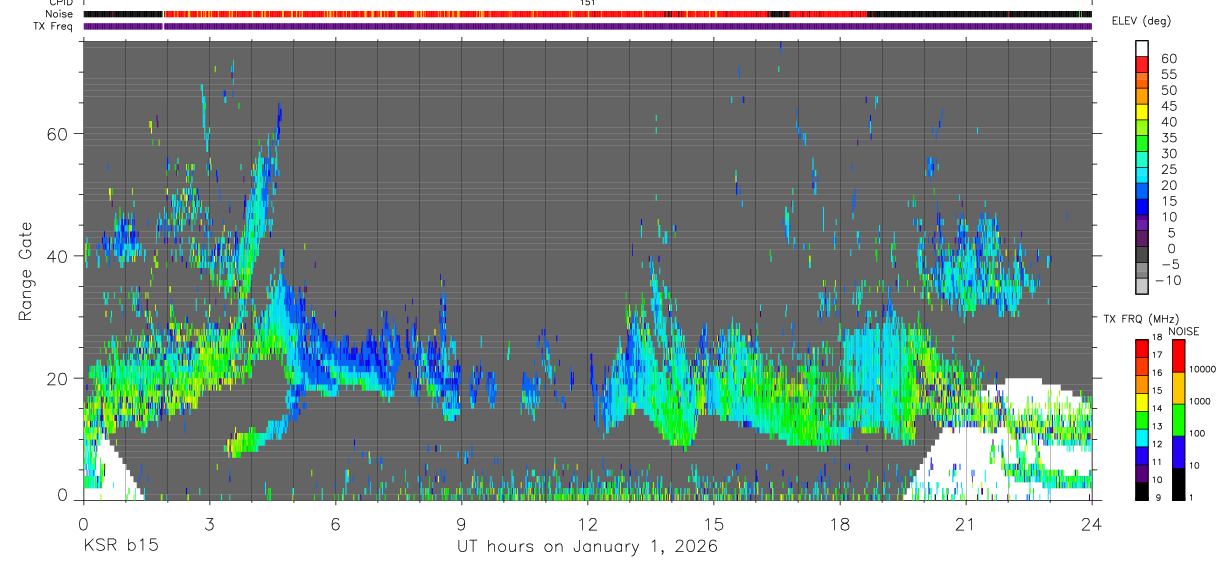This screenshot has width=1228, height=567.
Task: Click the black 9 MHz TX frequency swatch
Action: (1142, 491)
